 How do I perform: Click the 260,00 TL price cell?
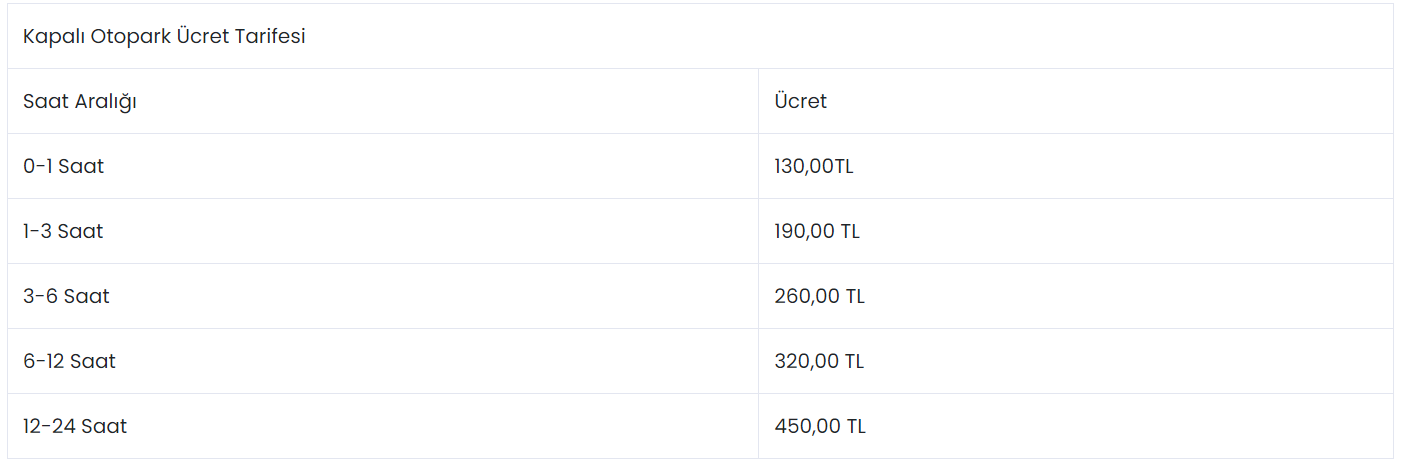pyautogui.click(x=819, y=296)
